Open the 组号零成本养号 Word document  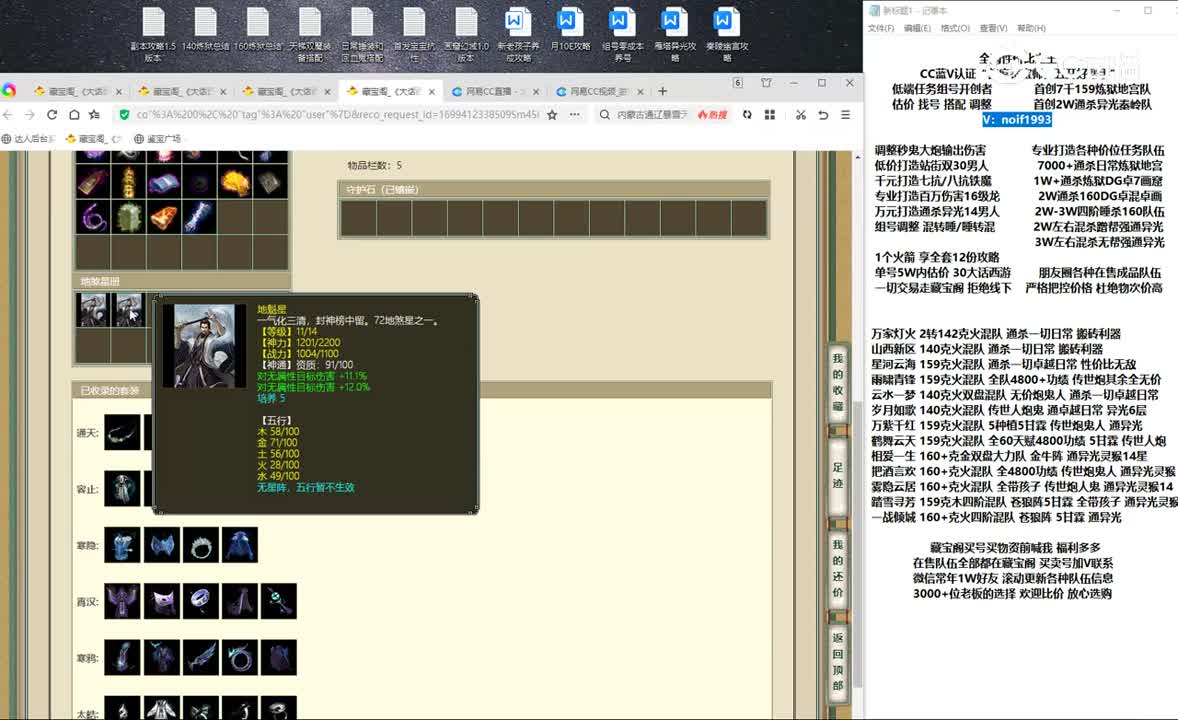(x=622, y=34)
